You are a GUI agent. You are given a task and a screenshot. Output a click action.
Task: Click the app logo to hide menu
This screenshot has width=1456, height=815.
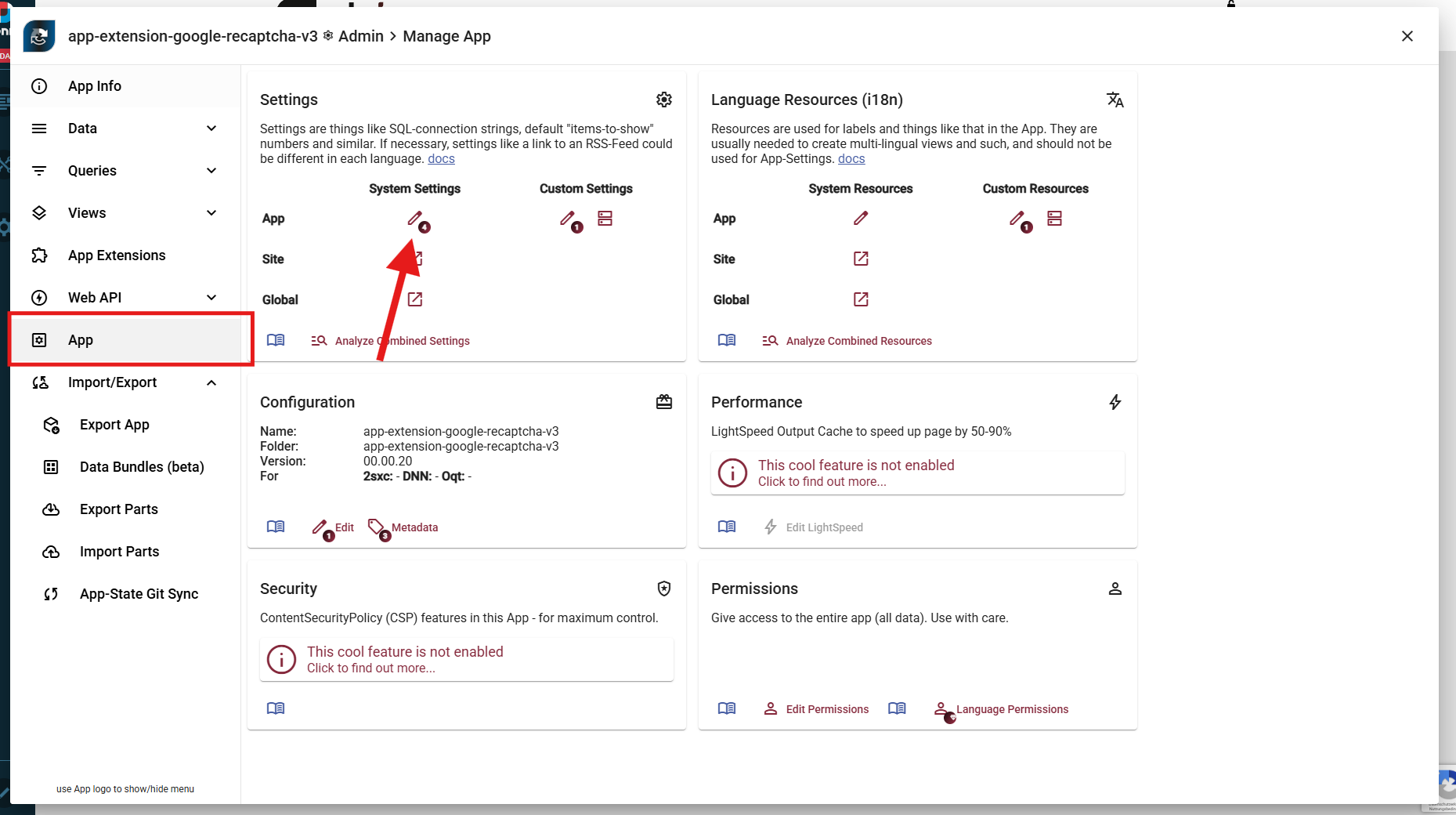[x=39, y=36]
